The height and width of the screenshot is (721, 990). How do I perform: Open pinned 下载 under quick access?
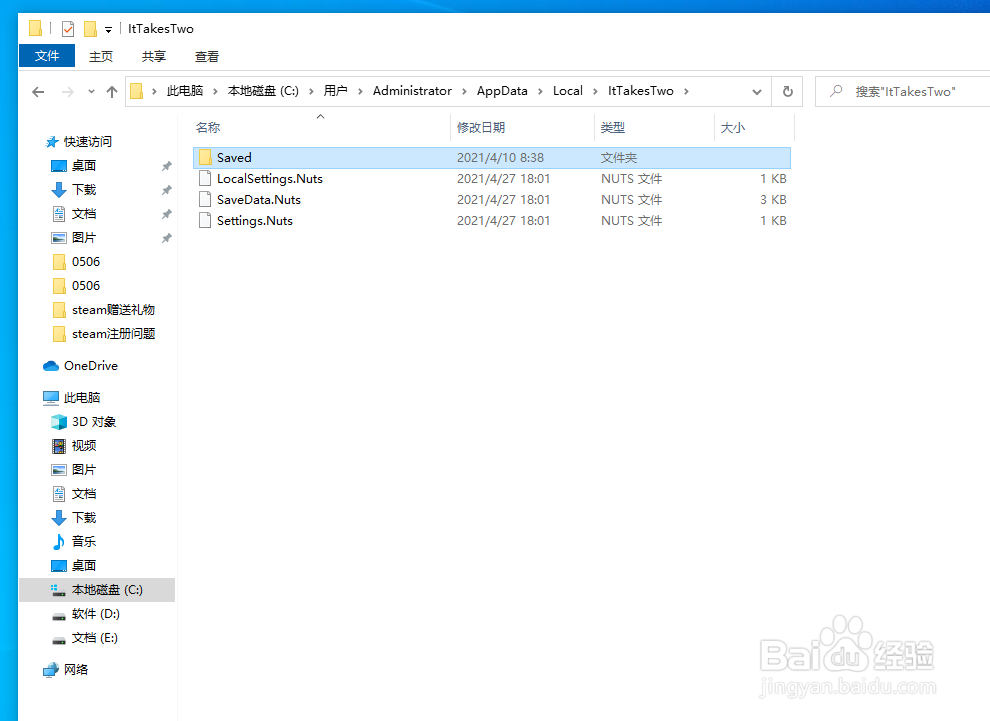click(83, 190)
